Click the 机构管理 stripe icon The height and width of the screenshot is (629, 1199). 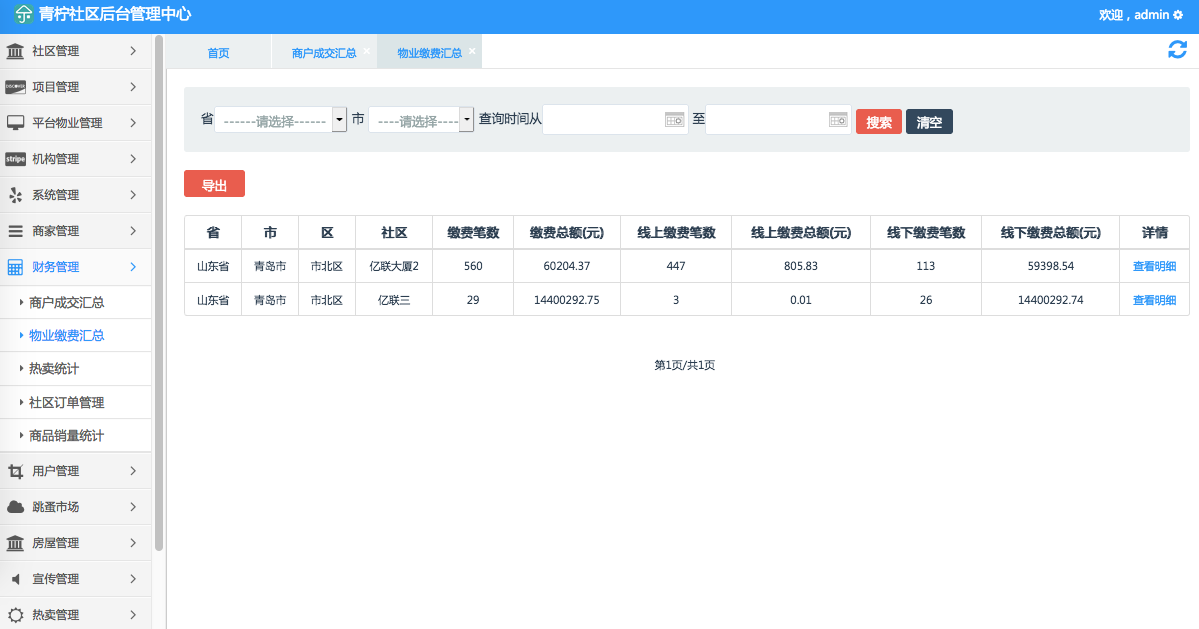(x=15, y=159)
